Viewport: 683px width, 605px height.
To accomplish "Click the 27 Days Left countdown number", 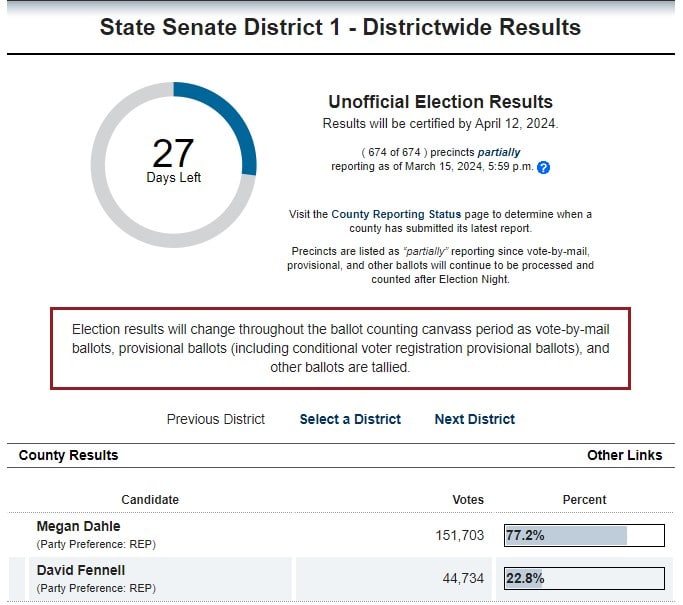I will [173, 155].
